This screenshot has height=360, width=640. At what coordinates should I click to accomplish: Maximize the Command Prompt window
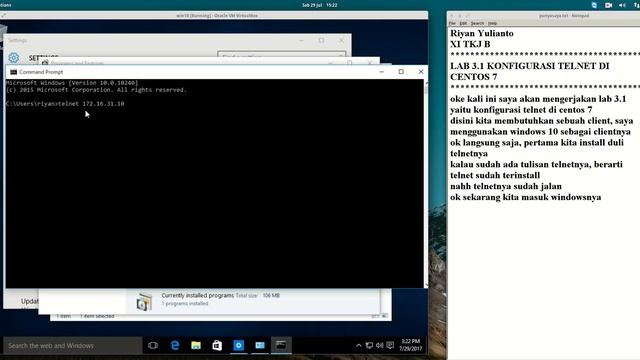coord(401,71)
